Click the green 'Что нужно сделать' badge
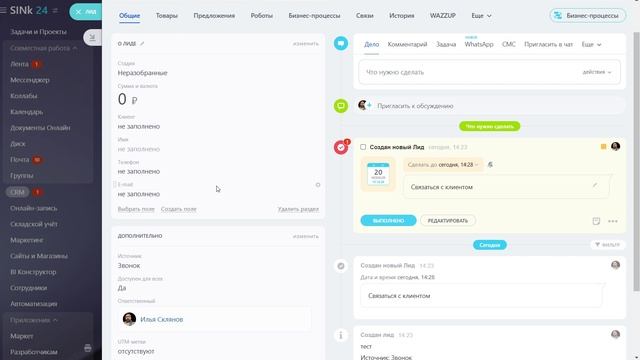 [489, 126]
